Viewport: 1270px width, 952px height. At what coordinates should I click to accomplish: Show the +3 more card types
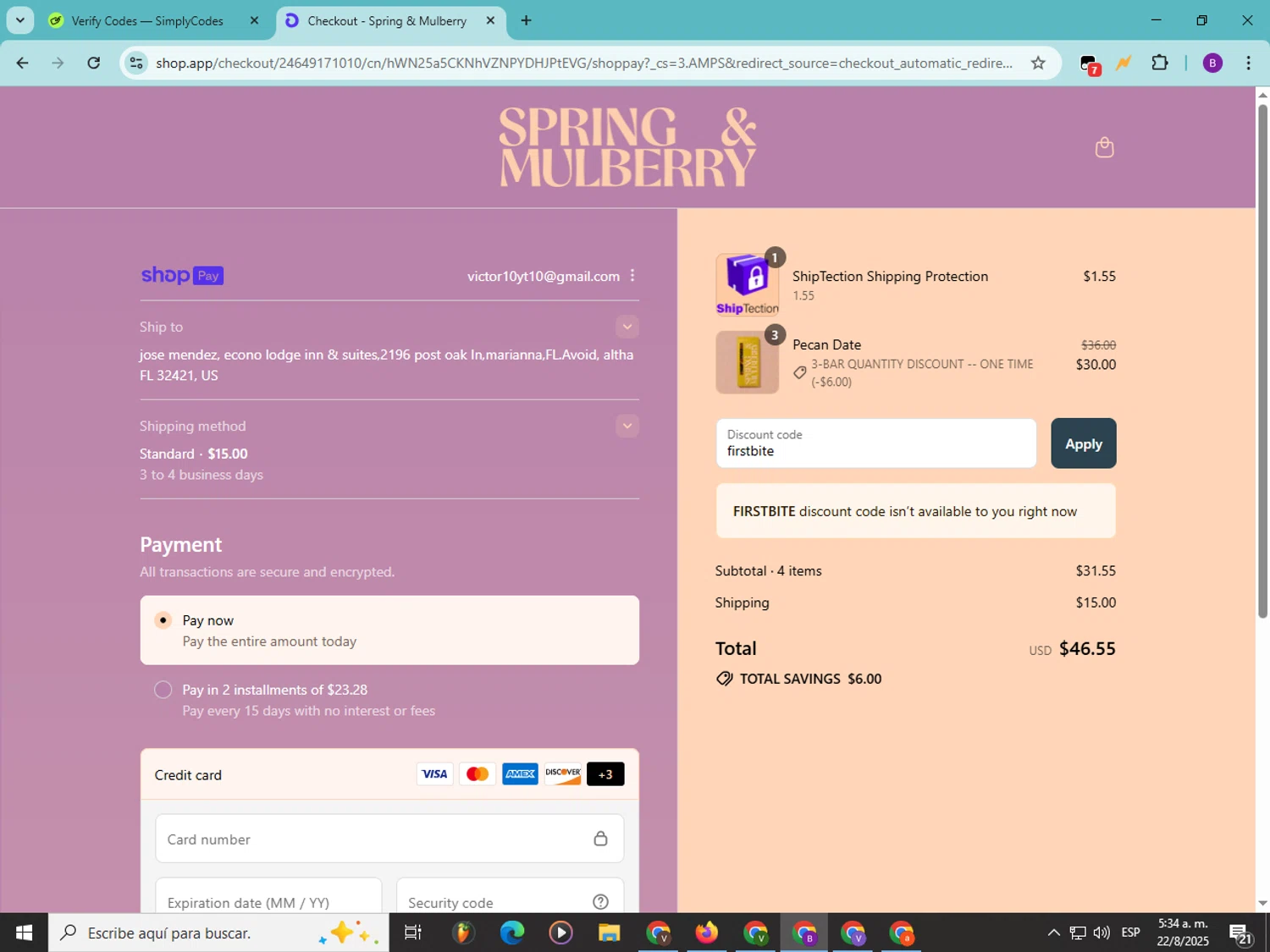[x=605, y=774]
